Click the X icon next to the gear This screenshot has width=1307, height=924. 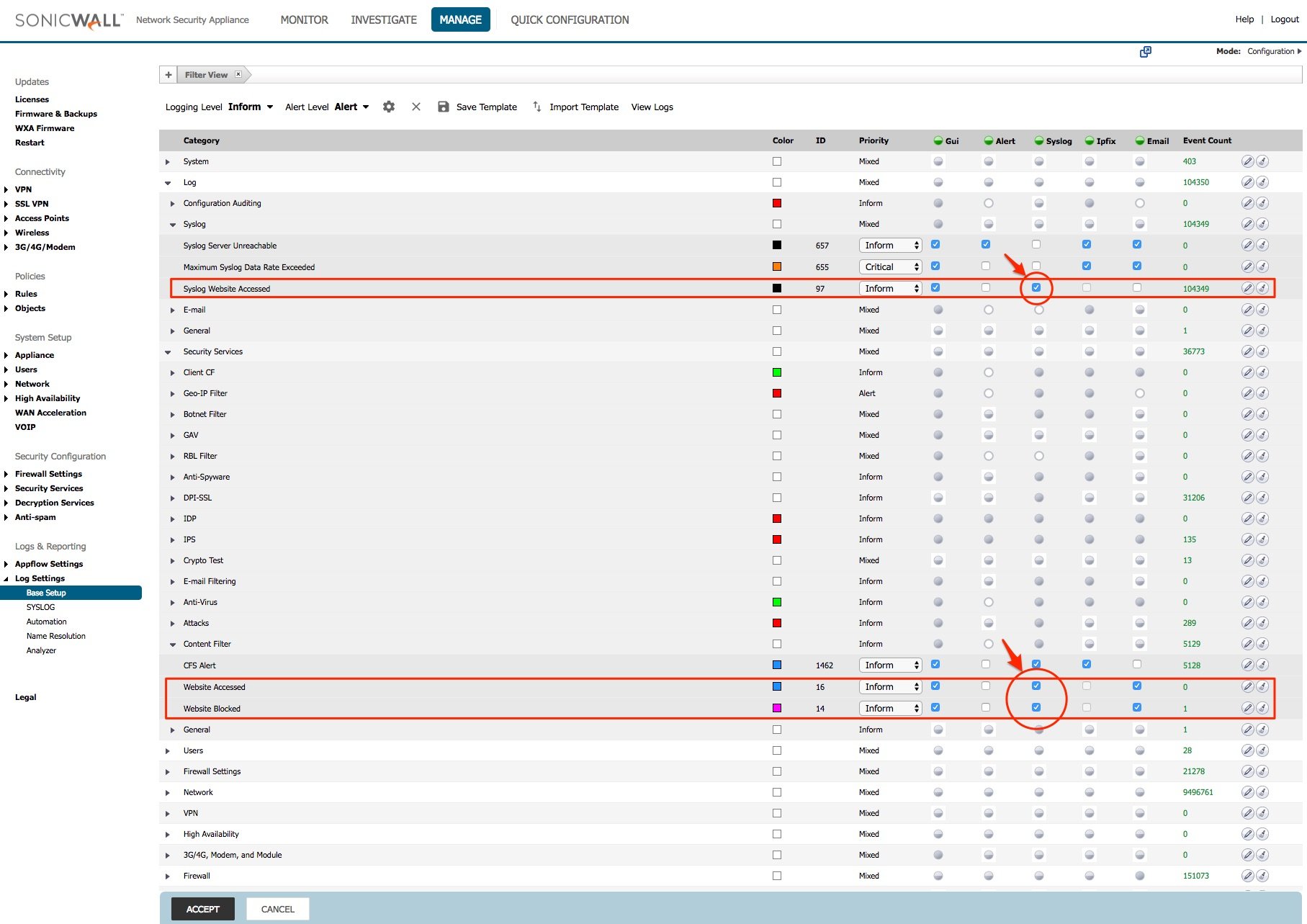point(416,107)
